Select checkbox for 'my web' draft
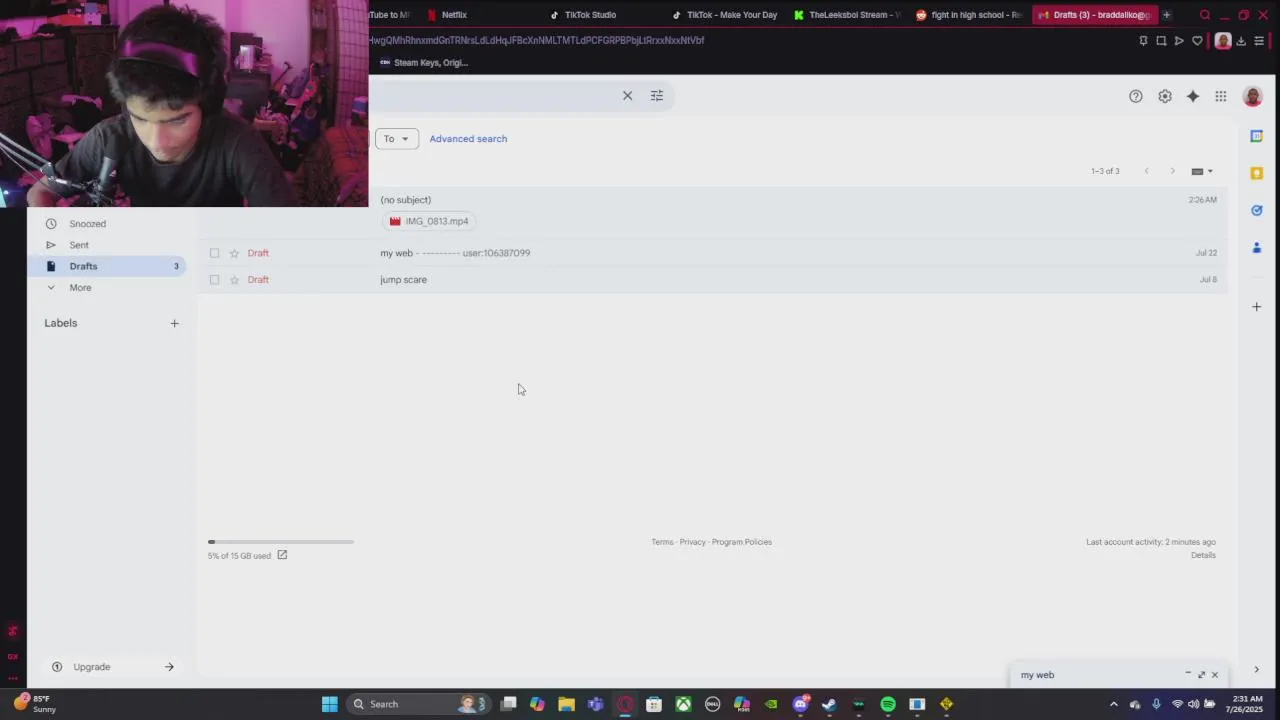This screenshot has height=720, width=1280. click(x=214, y=253)
